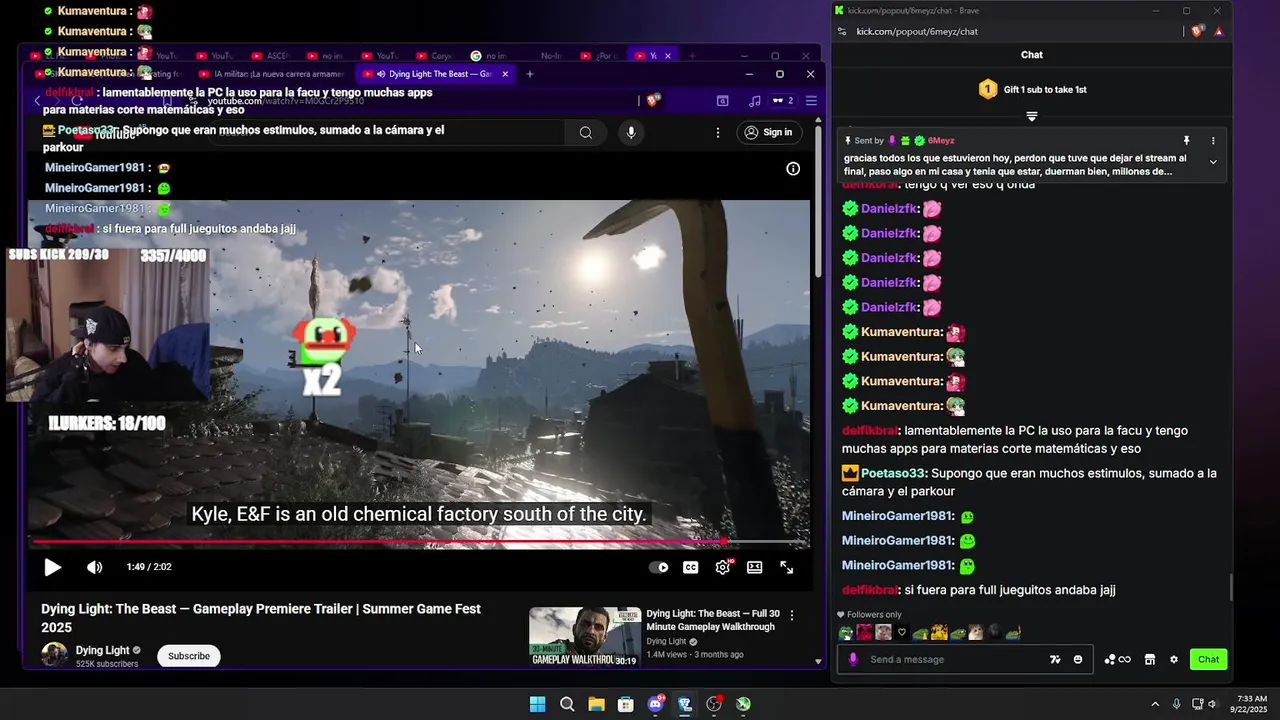The image size is (1280, 720).
Task: Open delfikbral username above 'si fuera para full'
Action: point(870,590)
